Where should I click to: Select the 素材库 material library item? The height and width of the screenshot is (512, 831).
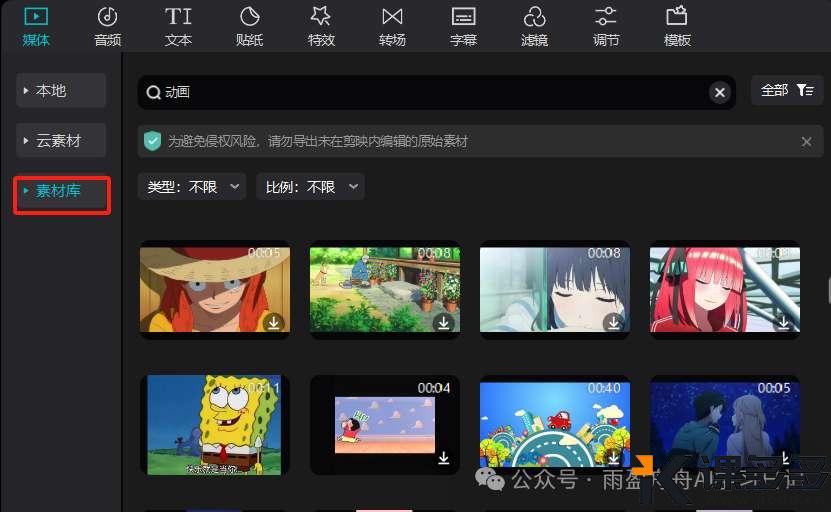pyautogui.click(x=62, y=191)
